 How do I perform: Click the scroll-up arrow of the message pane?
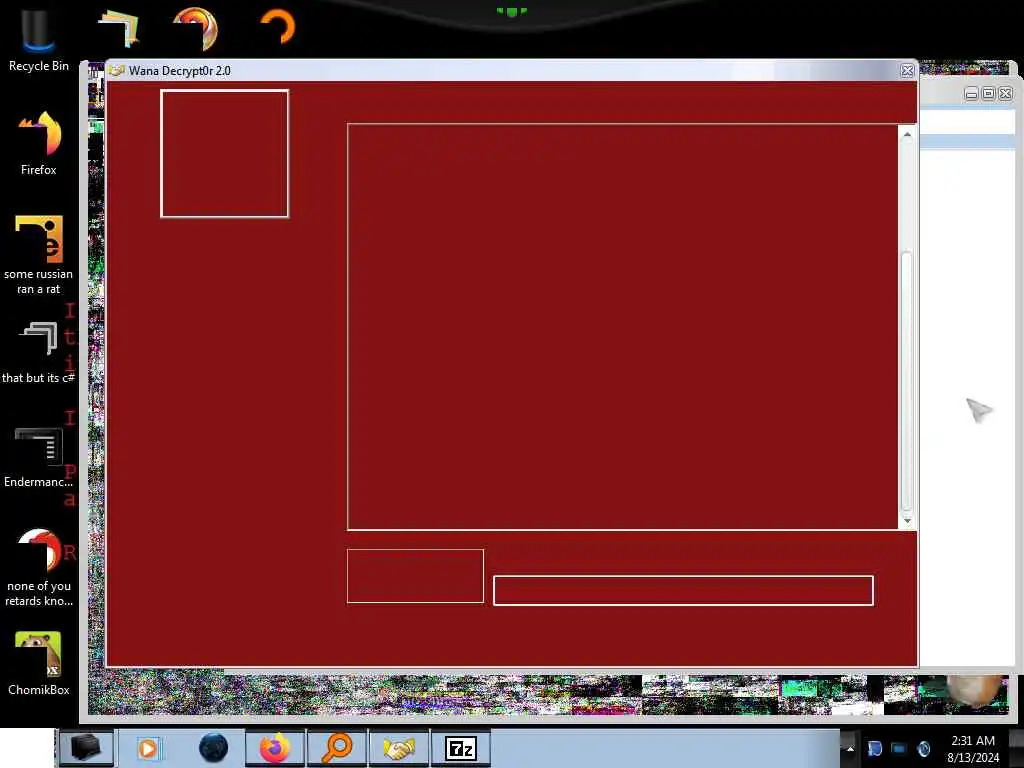pos(907,135)
